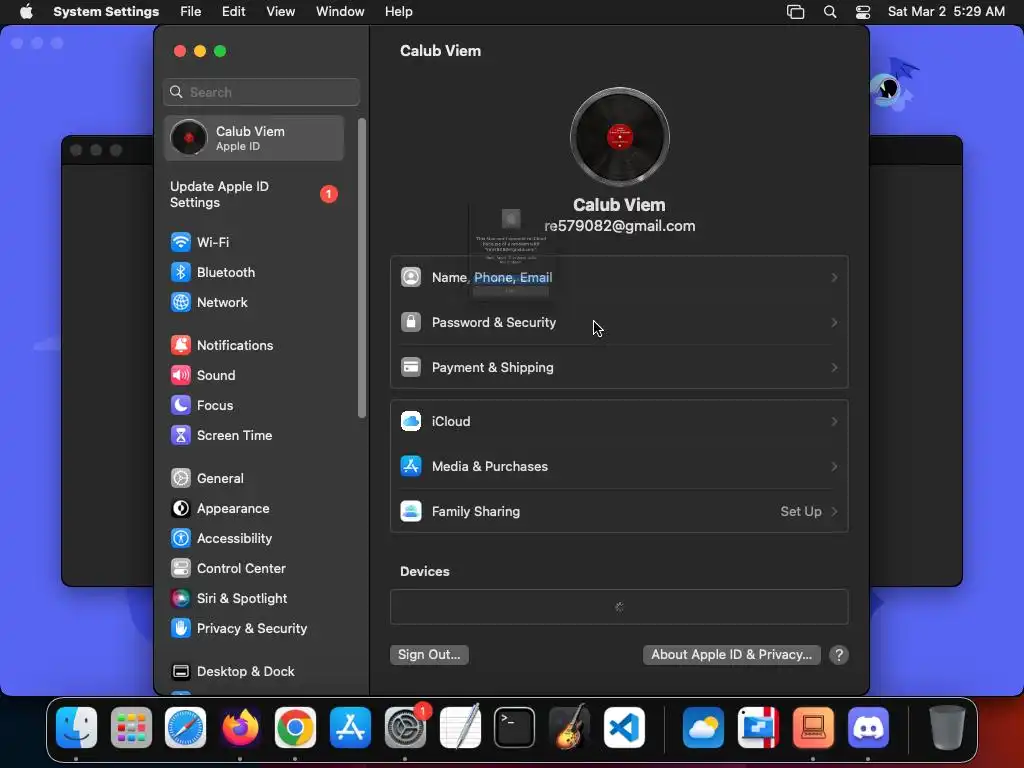Click the Name, Phone, Email person icon
This screenshot has height=768, width=1024.
(x=411, y=278)
